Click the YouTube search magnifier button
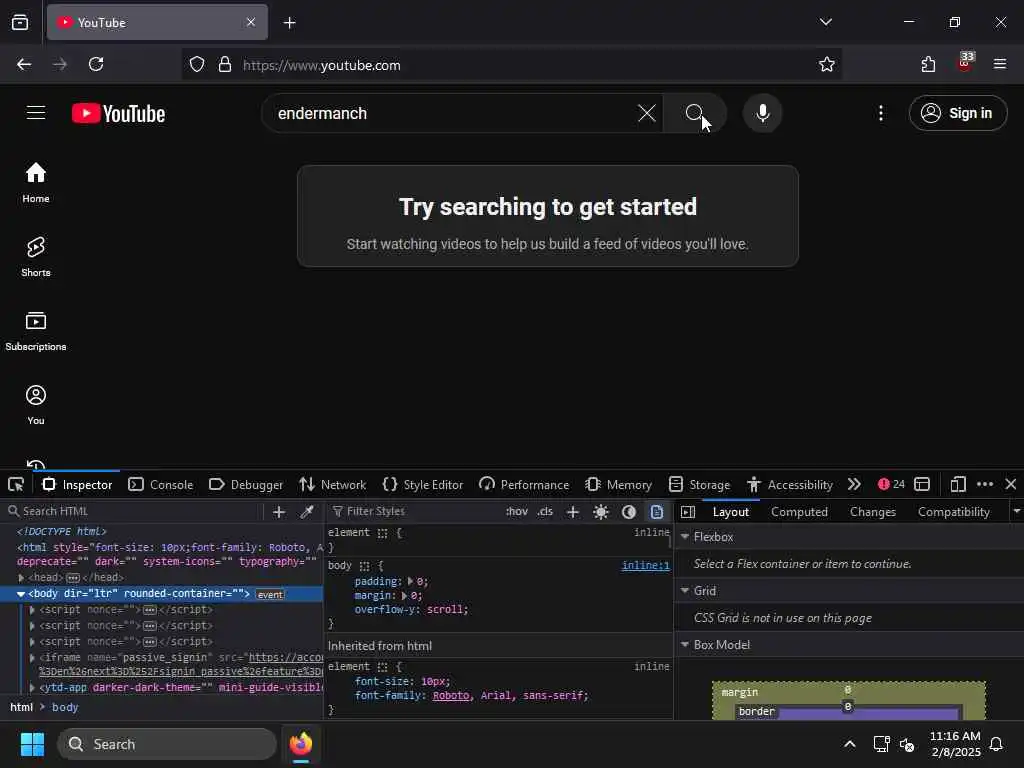 694,113
